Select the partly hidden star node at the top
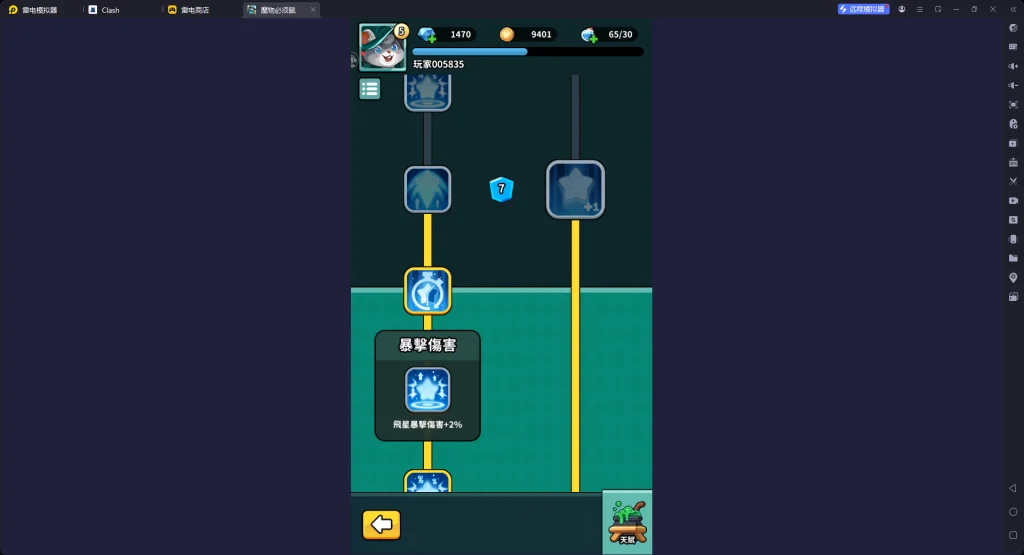 (x=428, y=92)
